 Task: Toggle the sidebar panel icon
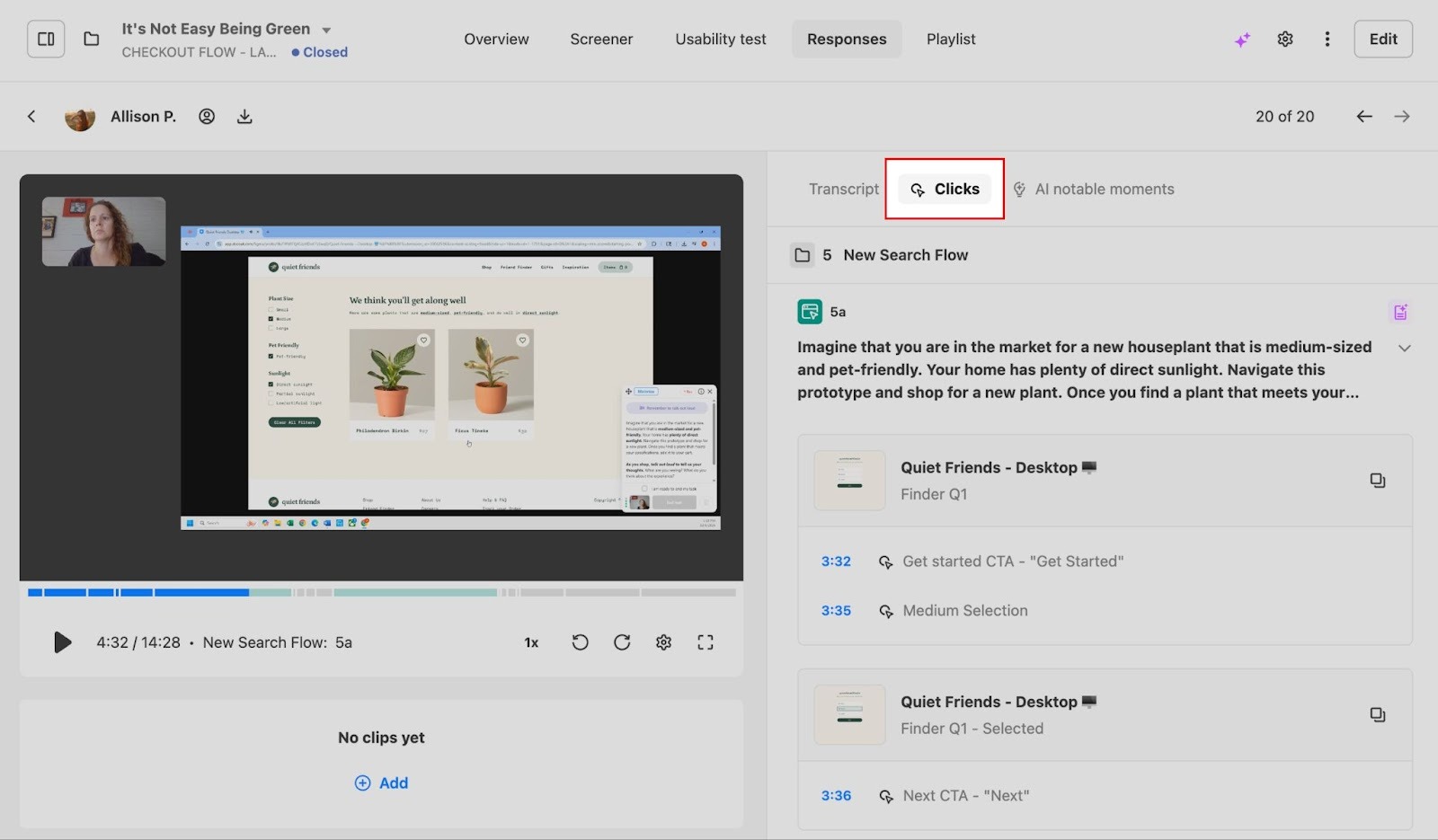click(x=46, y=40)
